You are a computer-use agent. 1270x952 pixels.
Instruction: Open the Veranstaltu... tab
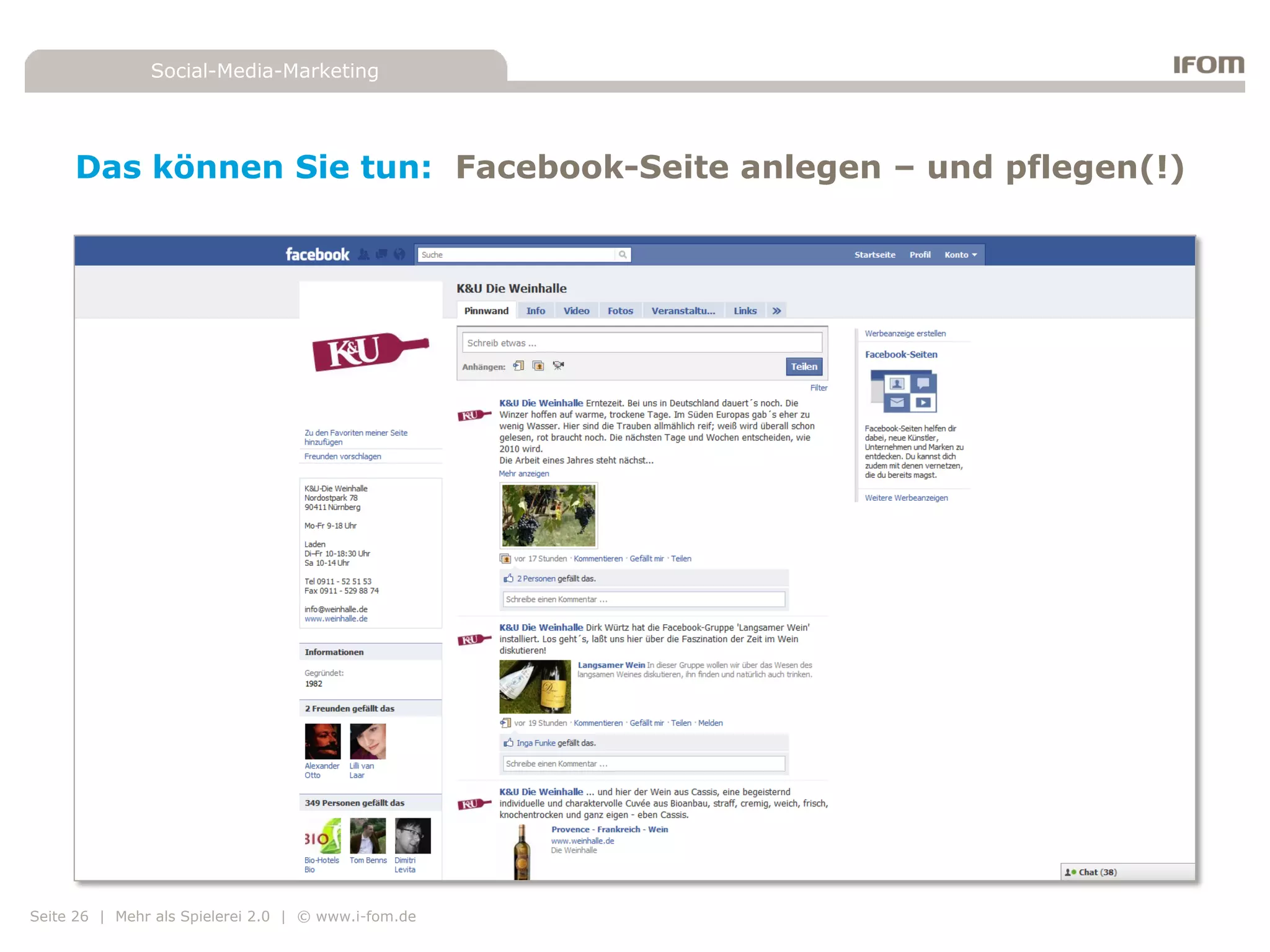click(683, 311)
